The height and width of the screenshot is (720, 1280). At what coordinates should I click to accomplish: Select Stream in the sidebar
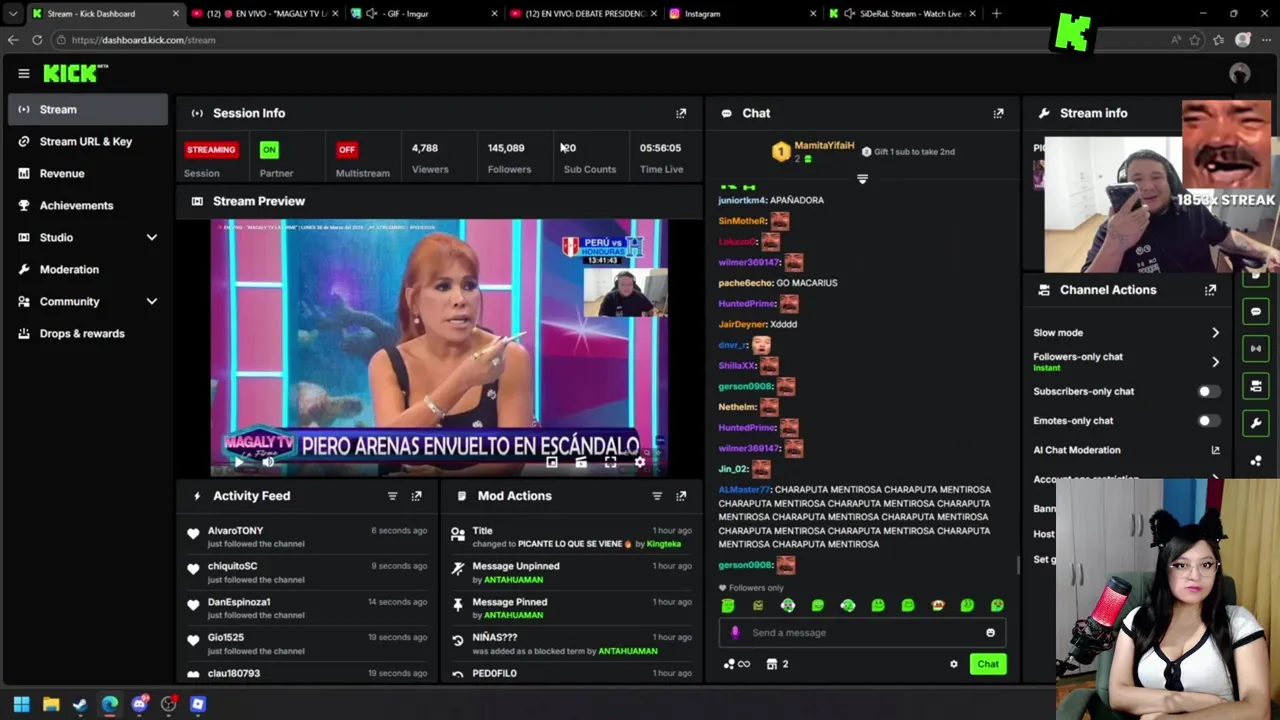point(88,110)
